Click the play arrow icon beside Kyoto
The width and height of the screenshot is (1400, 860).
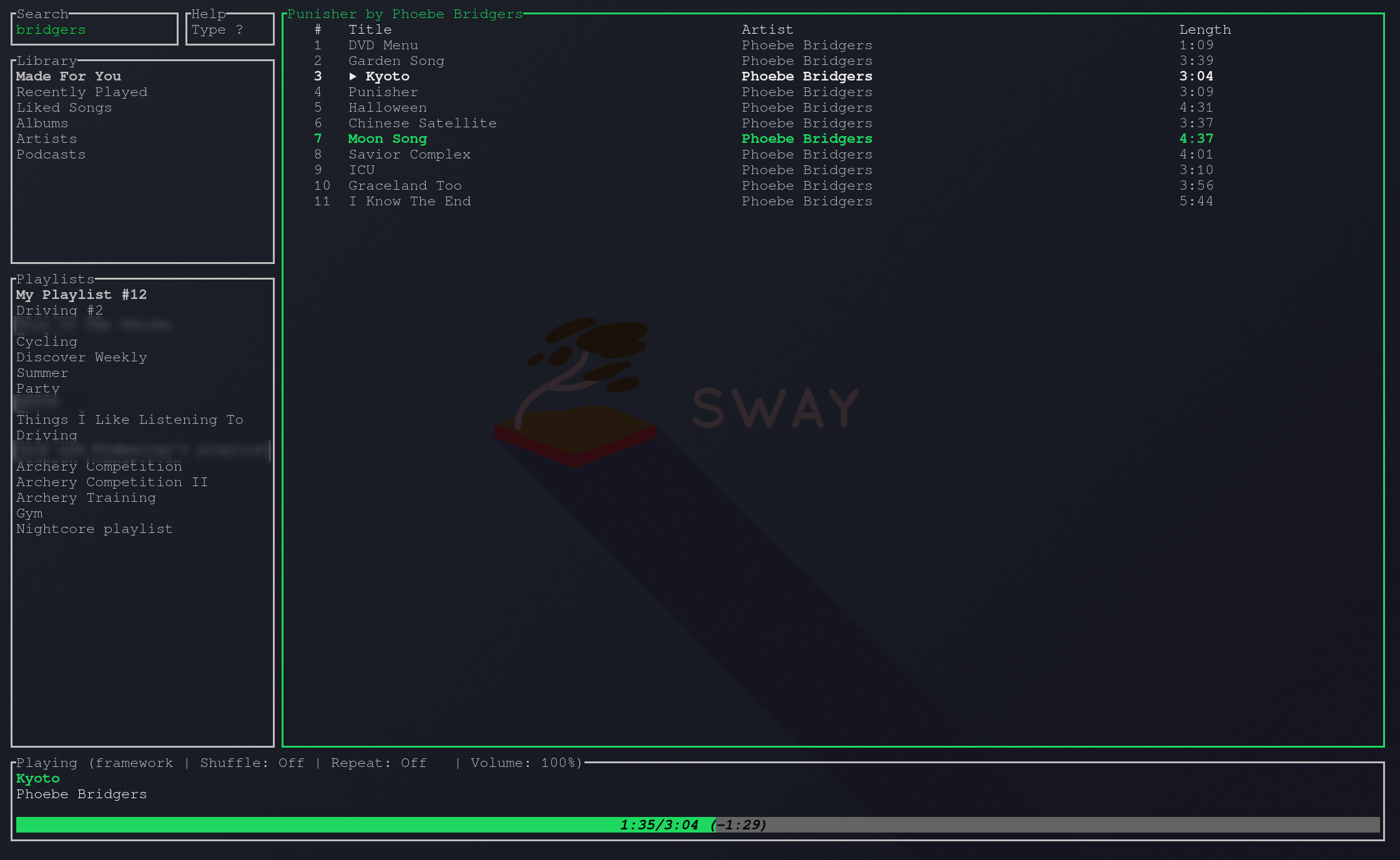353,76
